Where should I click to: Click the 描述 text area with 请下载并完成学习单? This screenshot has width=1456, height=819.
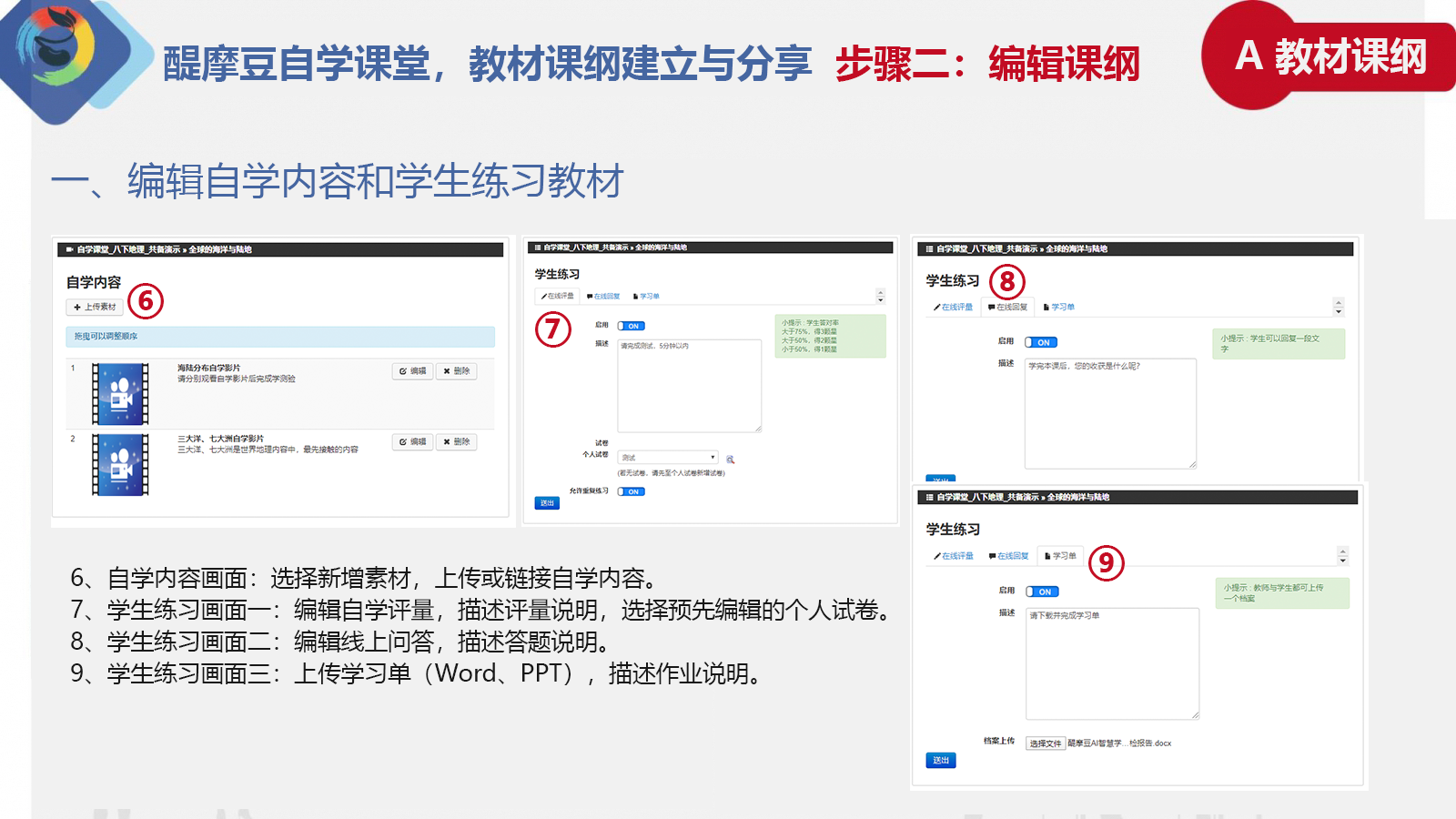1112,663
